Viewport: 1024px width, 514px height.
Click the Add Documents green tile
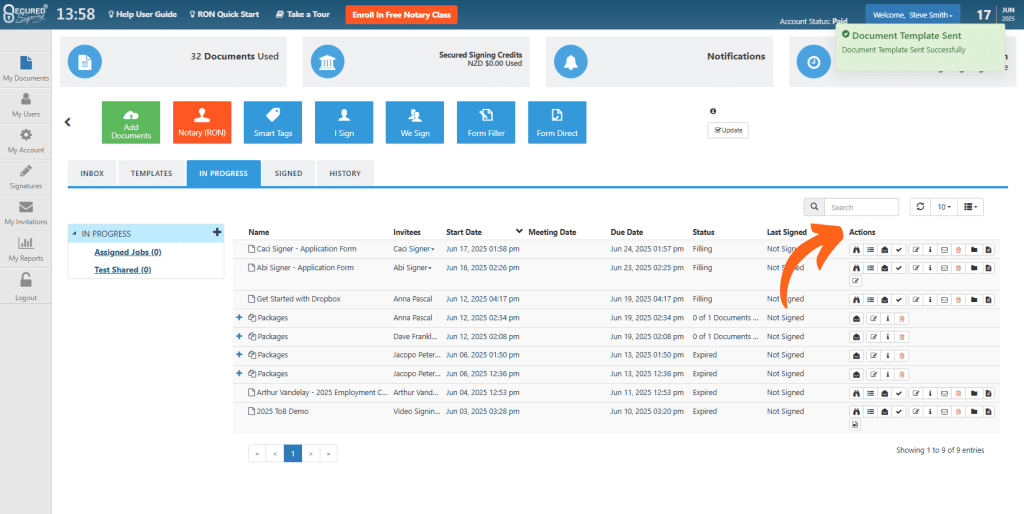(x=131, y=122)
